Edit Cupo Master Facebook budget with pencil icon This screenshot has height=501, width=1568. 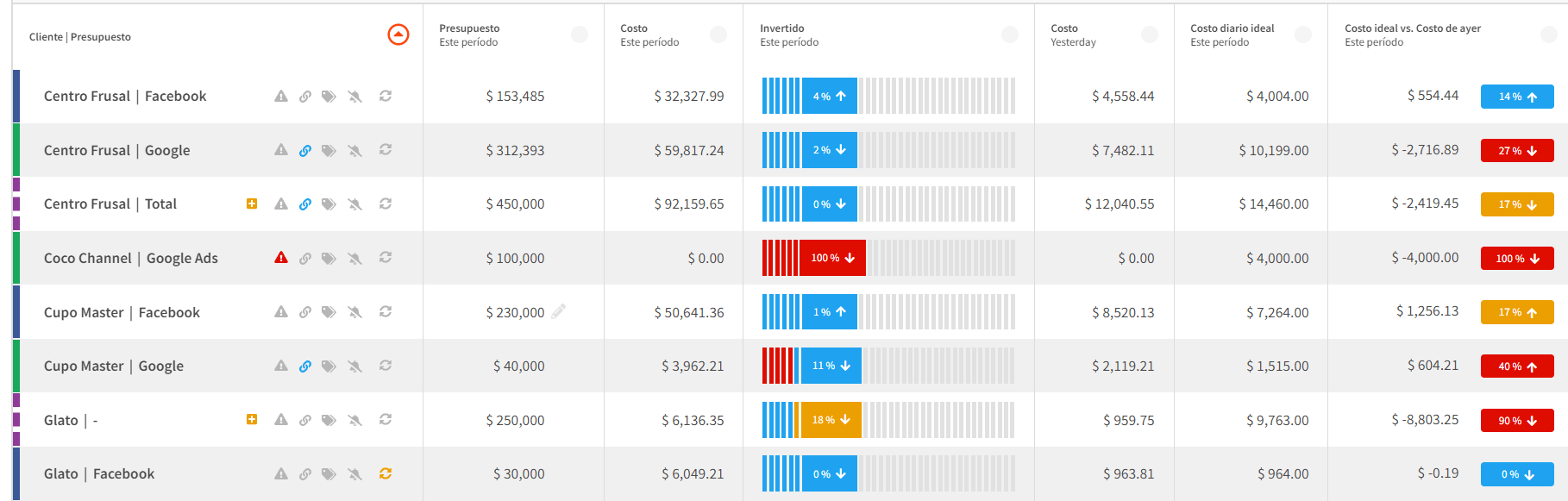point(559,311)
